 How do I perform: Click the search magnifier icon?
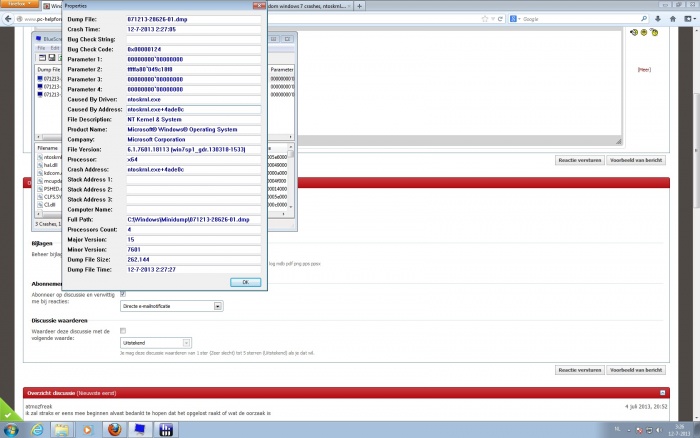point(644,19)
